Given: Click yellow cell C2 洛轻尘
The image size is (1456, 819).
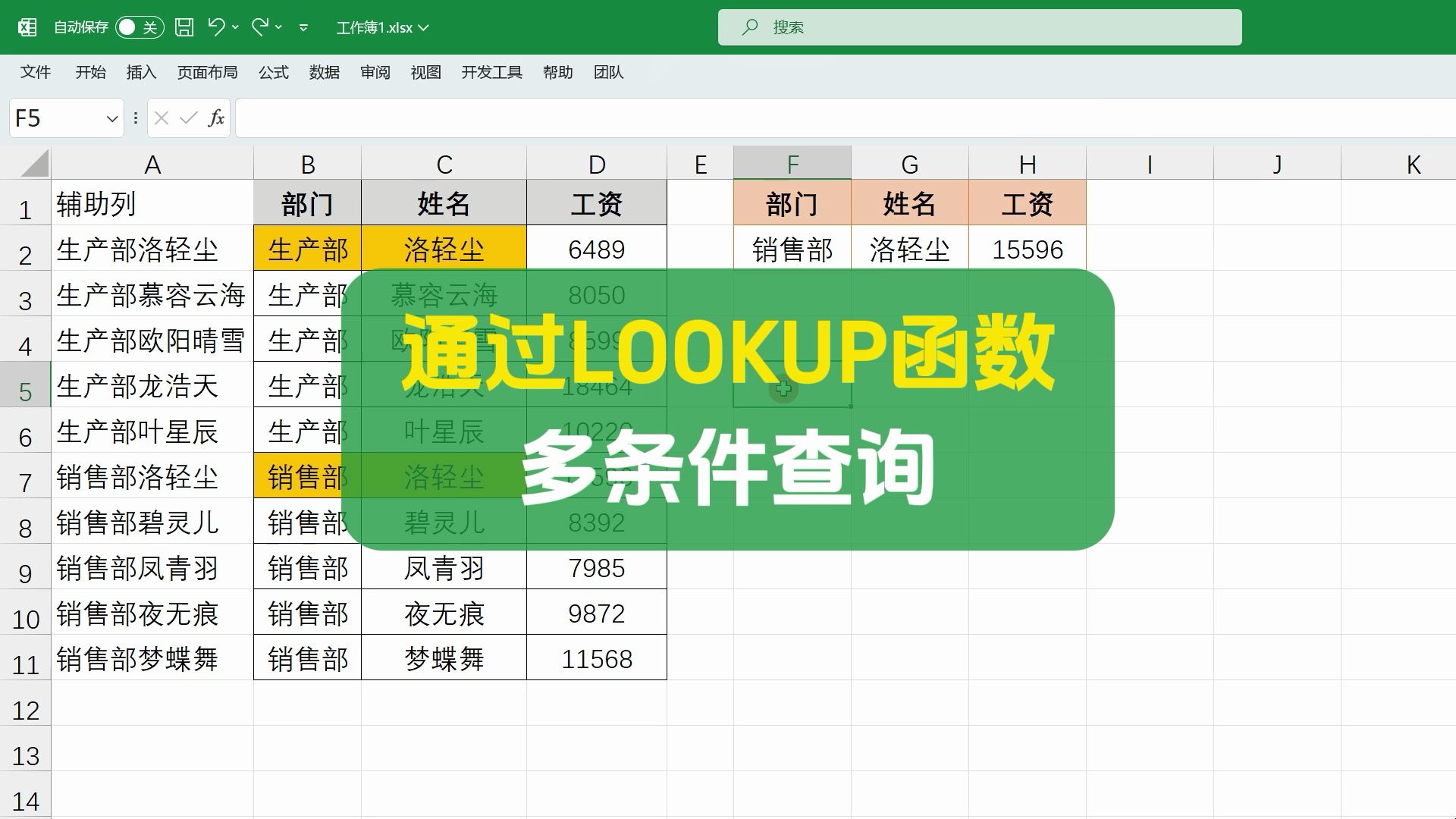Looking at the screenshot, I should (x=444, y=249).
